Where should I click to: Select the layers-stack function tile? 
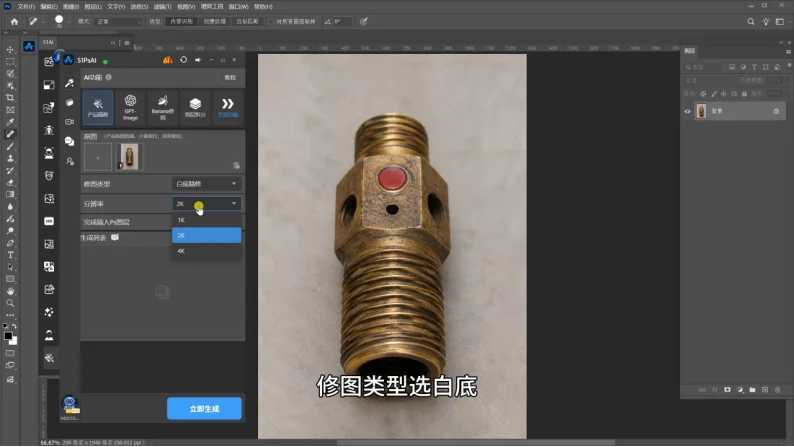pos(195,107)
